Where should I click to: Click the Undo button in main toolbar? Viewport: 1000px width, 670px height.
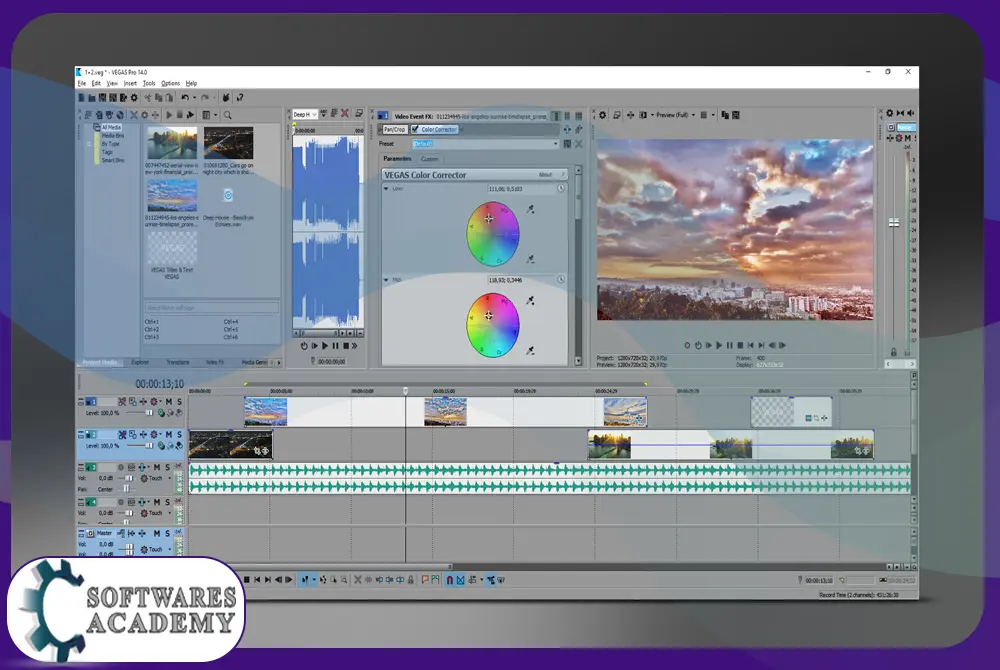[x=185, y=98]
